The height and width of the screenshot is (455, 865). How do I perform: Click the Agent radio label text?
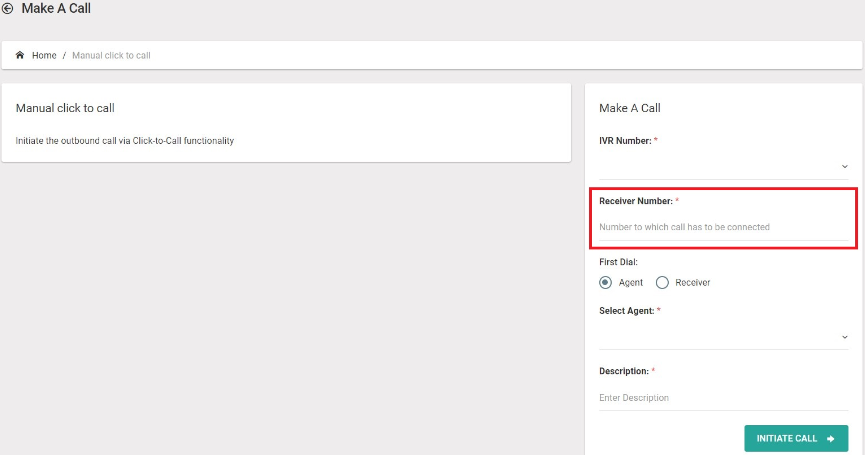[x=631, y=282]
